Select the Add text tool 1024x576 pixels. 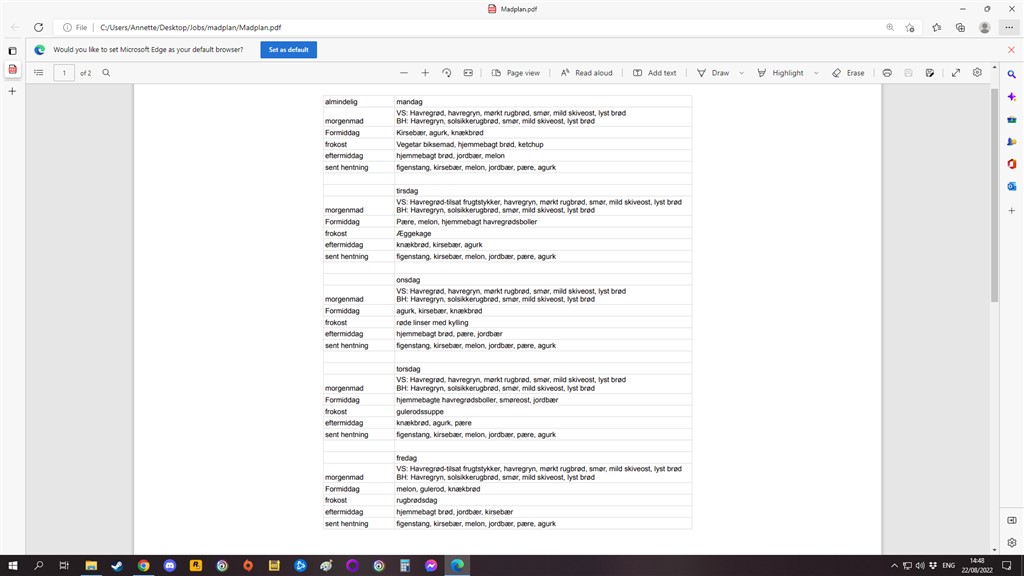(x=655, y=73)
